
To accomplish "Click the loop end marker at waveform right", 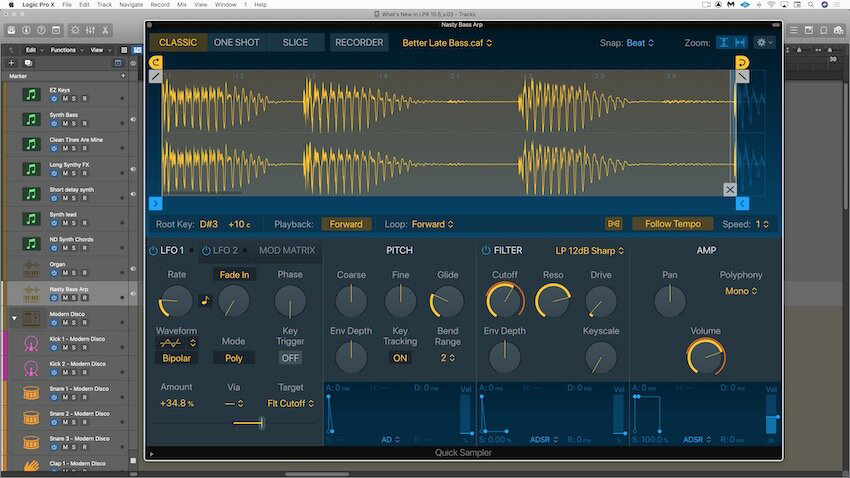I will pos(742,62).
